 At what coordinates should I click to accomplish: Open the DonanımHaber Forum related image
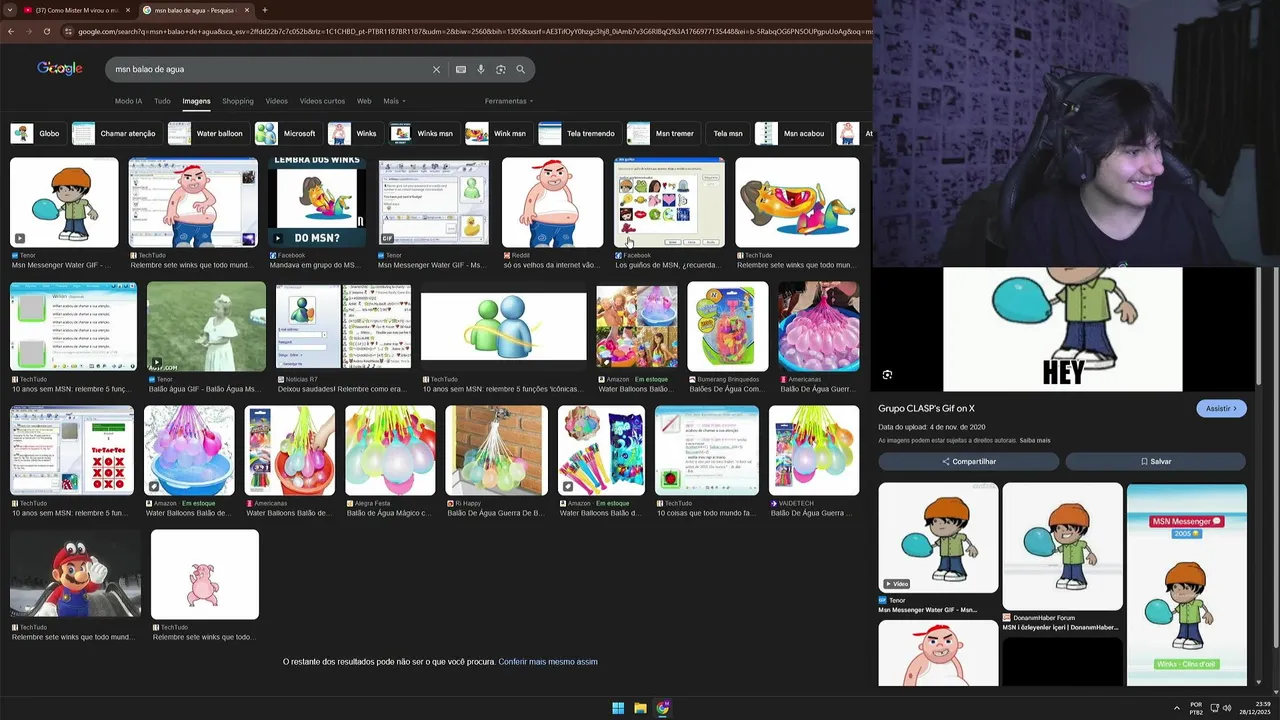[1062, 547]
